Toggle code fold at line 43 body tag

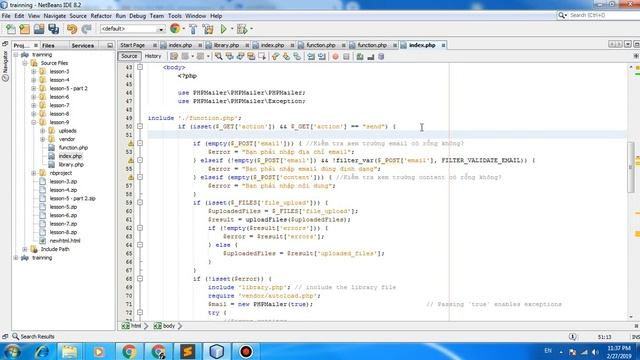click(x=140, y=67)
